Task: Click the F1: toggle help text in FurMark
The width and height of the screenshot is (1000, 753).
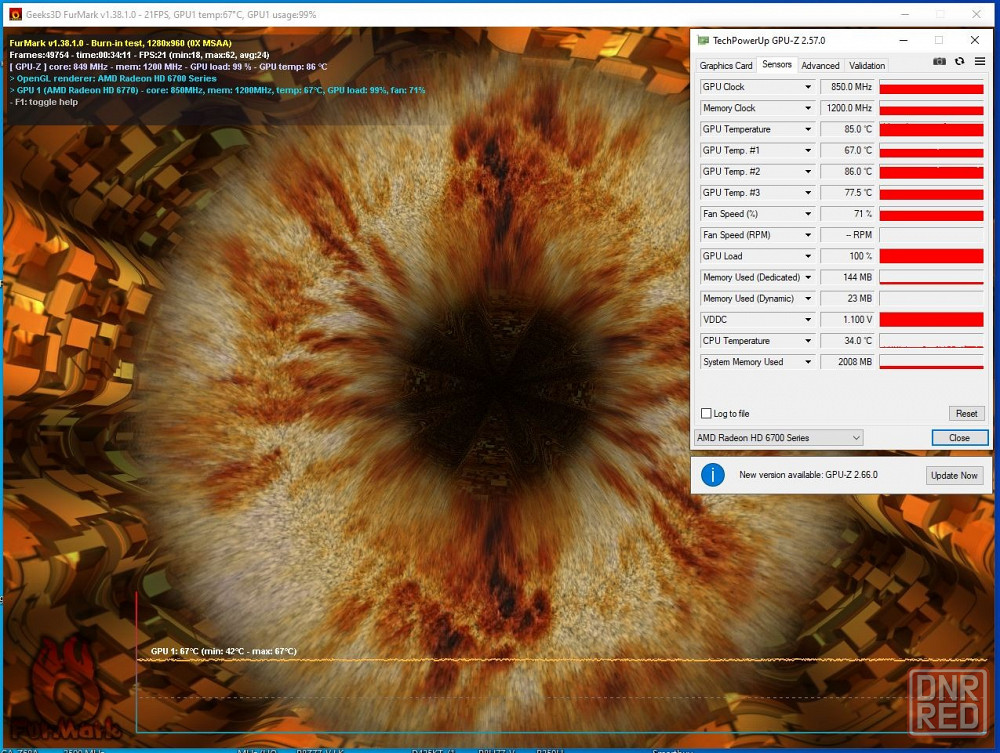Action: pos(43,102)
